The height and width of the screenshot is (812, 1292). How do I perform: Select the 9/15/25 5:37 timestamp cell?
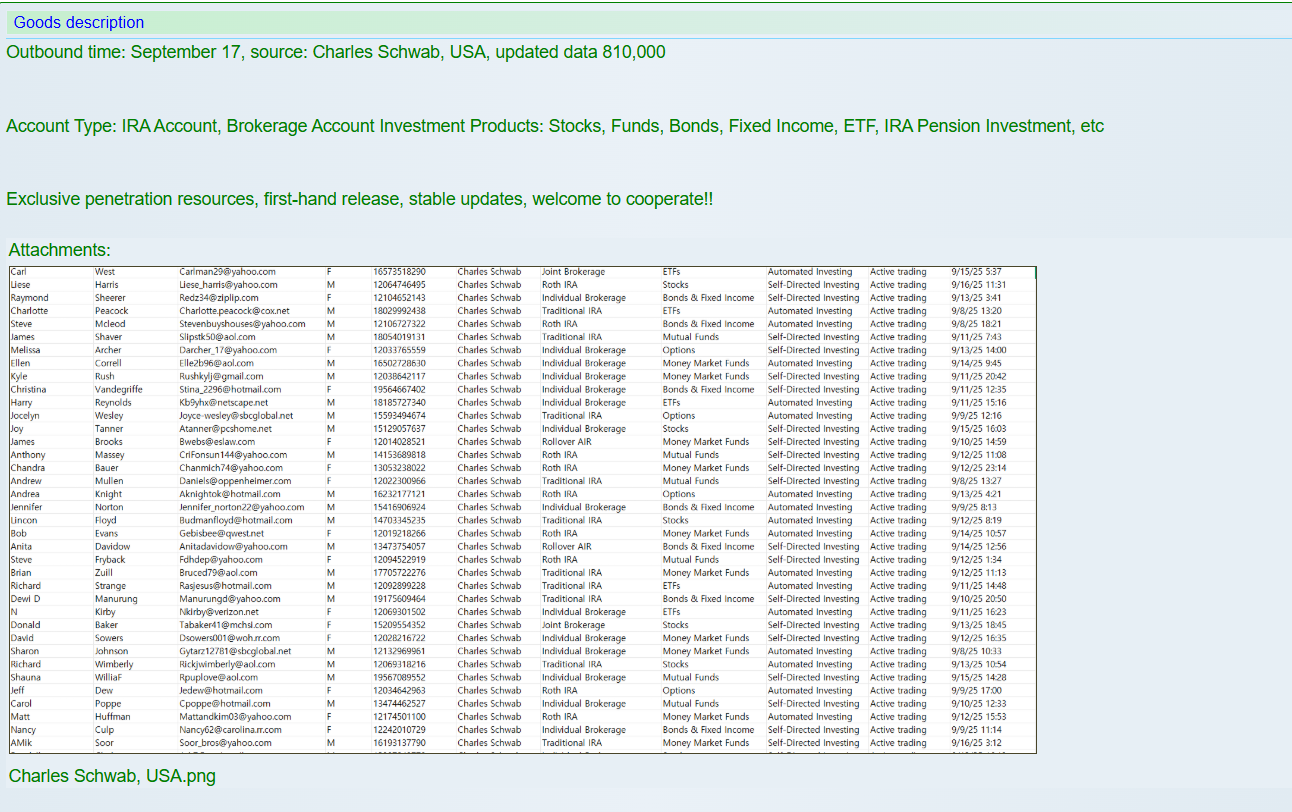976,272
